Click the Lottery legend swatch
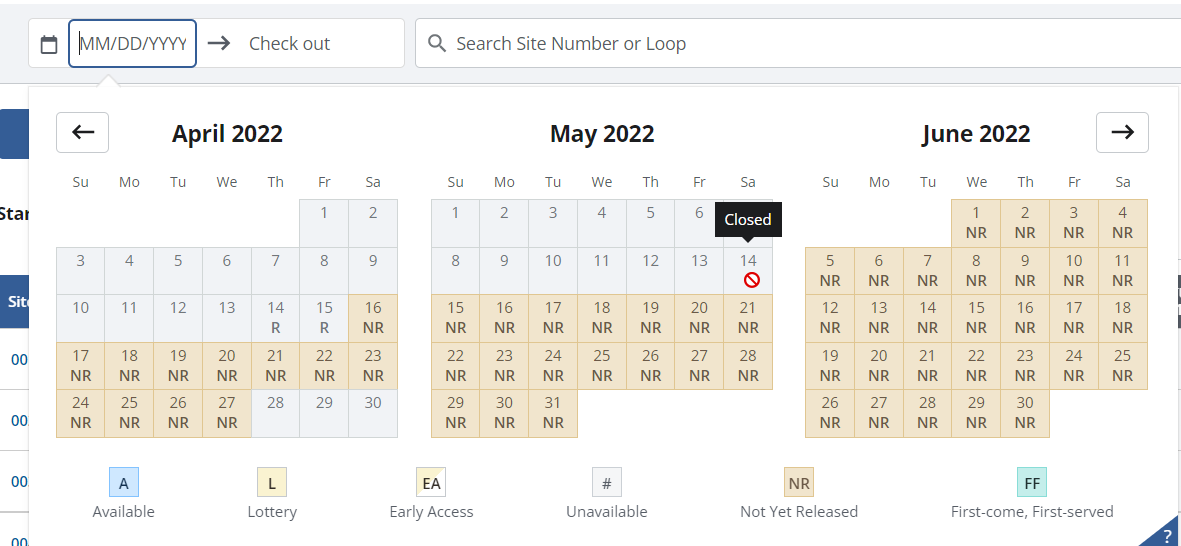 coord(272,483)
